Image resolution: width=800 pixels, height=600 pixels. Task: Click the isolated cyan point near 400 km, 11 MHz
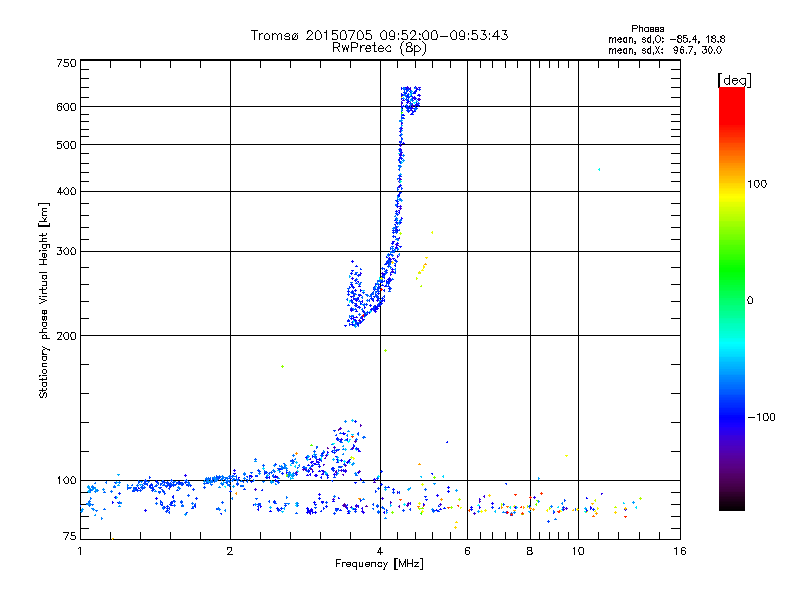tap(599, 169)
